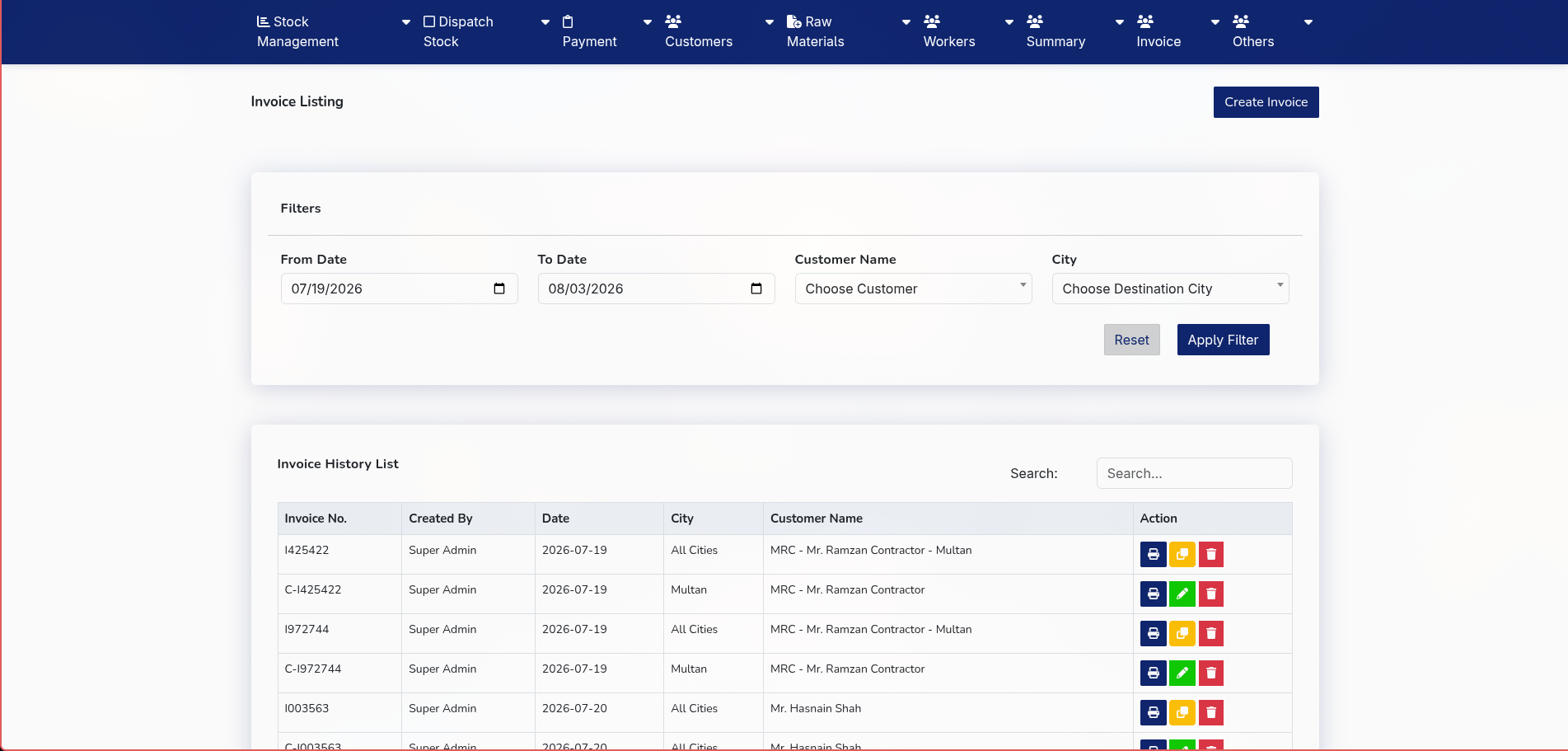The image size is (1568, 751).
Task: Open the Raw Materials navigation menu
Action: pyautogui.click(x=816, y=31)
